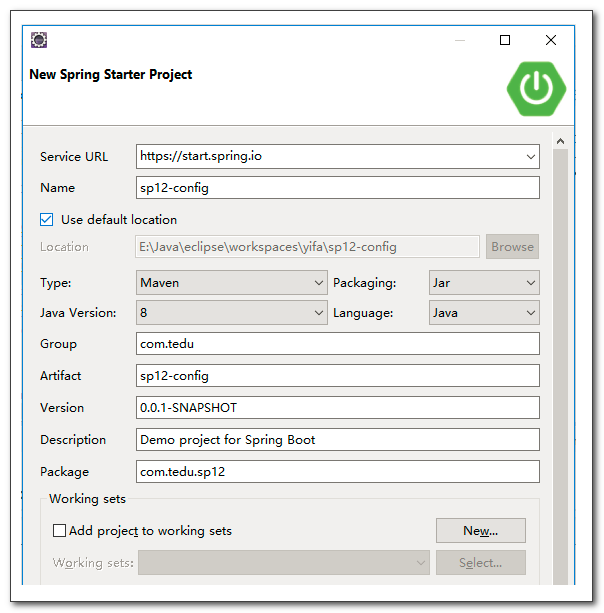Click the Select... working sets button
Viewport: 604px width, 613px height.
pyautogui.click(x=480, y=563)
